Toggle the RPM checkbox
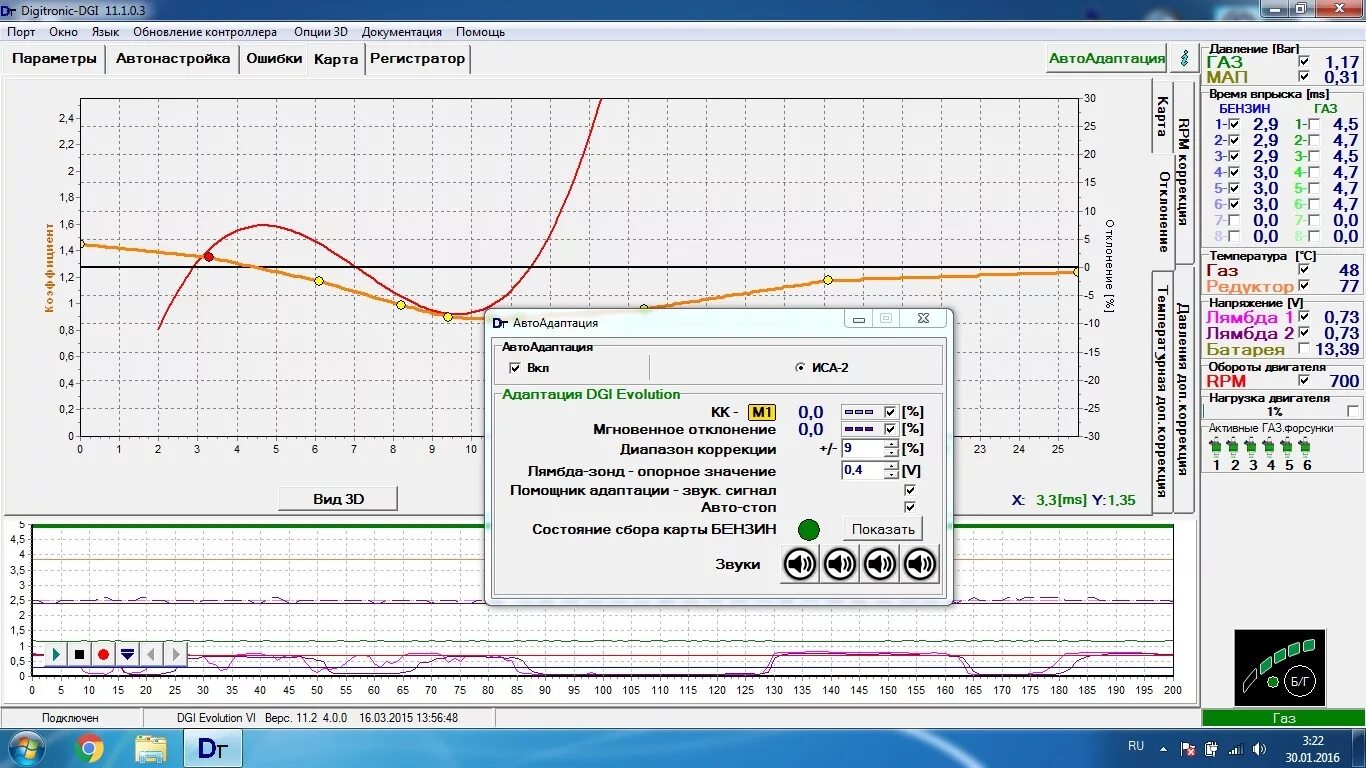 (1303, 380)
